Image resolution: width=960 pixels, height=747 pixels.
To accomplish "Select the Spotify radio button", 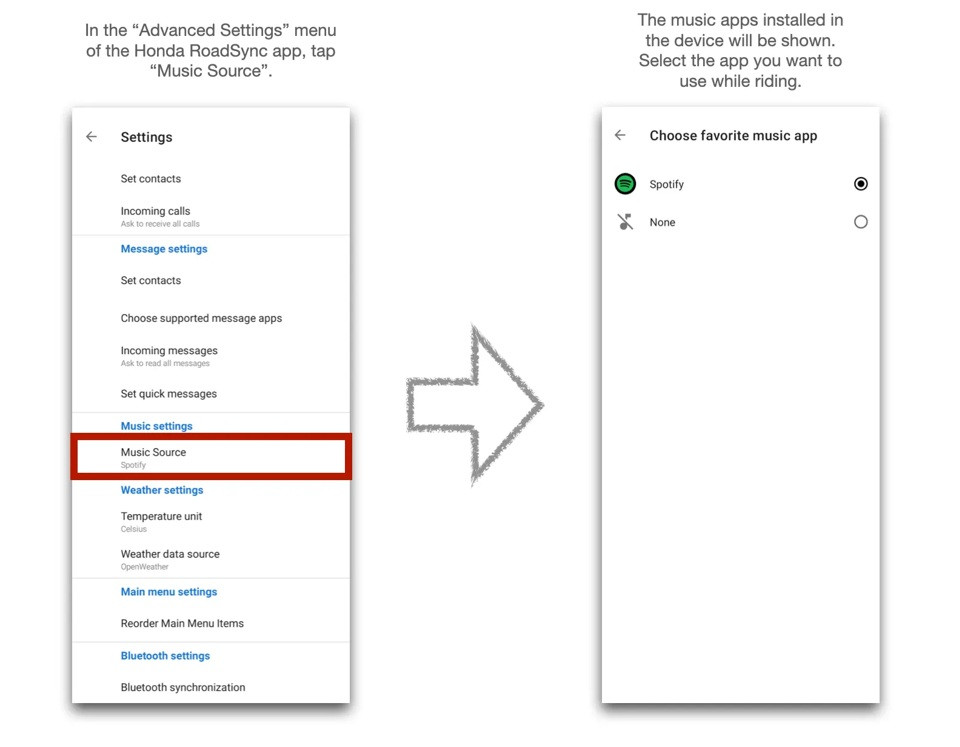I will (x=860, y=184).
